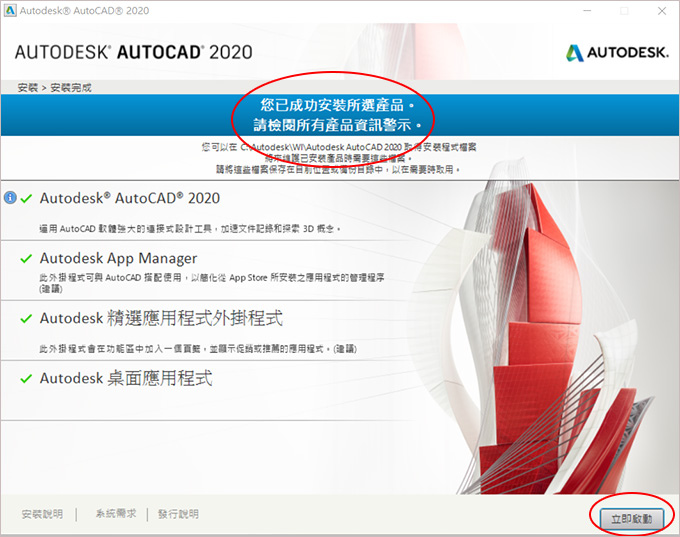Click the green checkmark for Autodesk App Manager
Viewport: 680px width, 537px height.
tap(26, 259)
